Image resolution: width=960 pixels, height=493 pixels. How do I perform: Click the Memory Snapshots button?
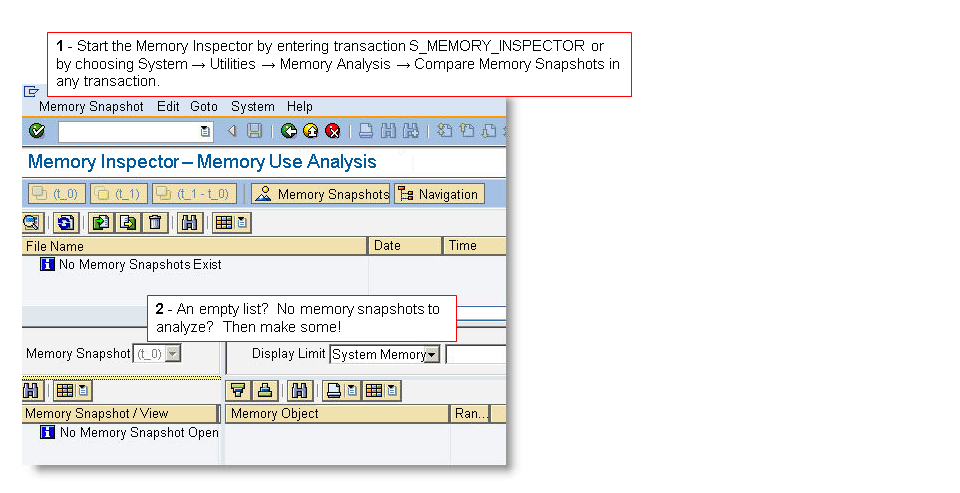[320, 194]
